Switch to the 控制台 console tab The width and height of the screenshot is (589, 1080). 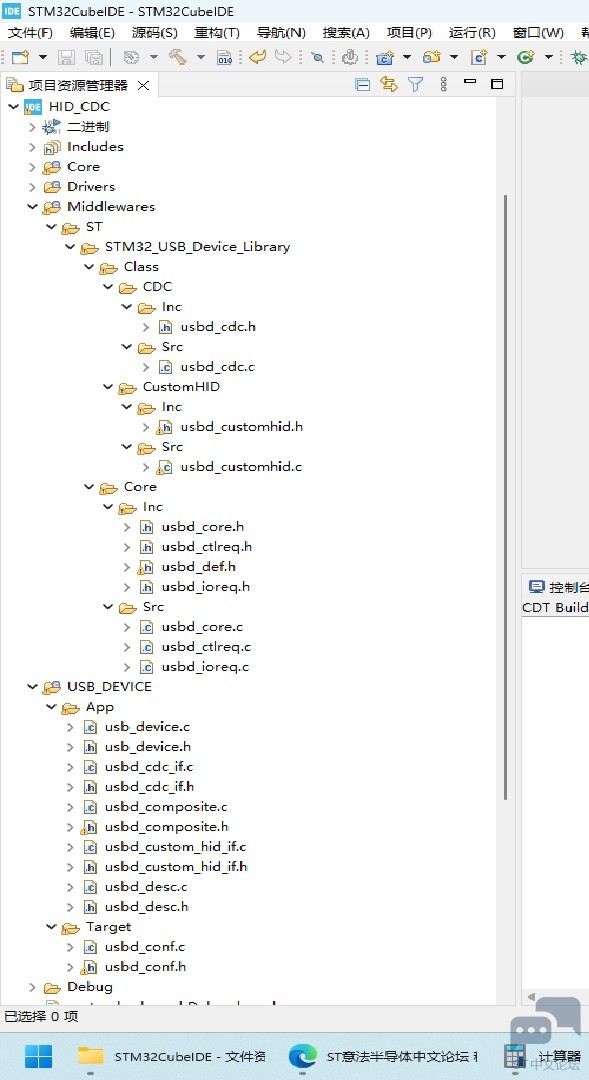click(x=559, y=588)
